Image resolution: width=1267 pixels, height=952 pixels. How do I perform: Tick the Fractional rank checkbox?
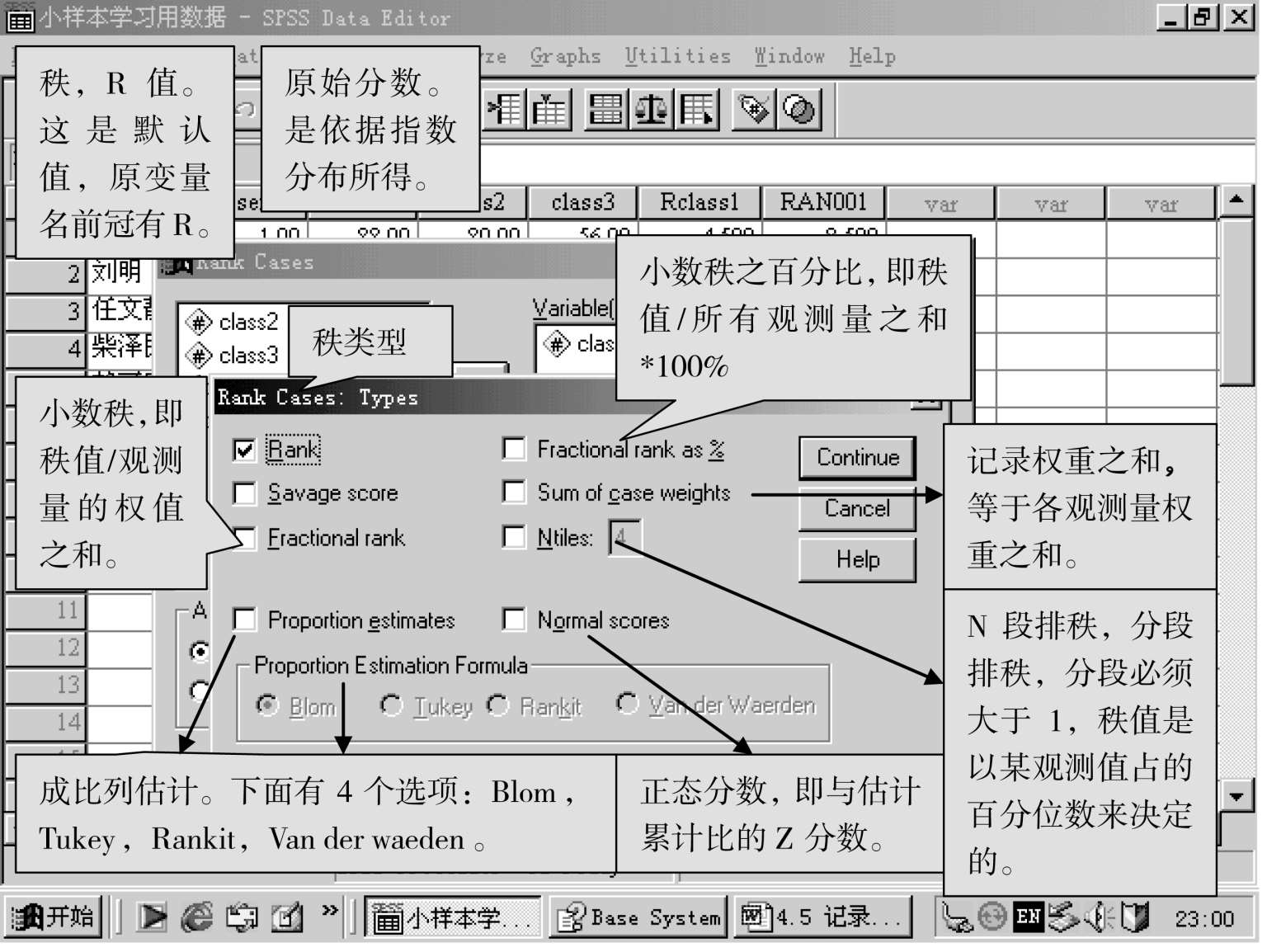pos(244,538)
